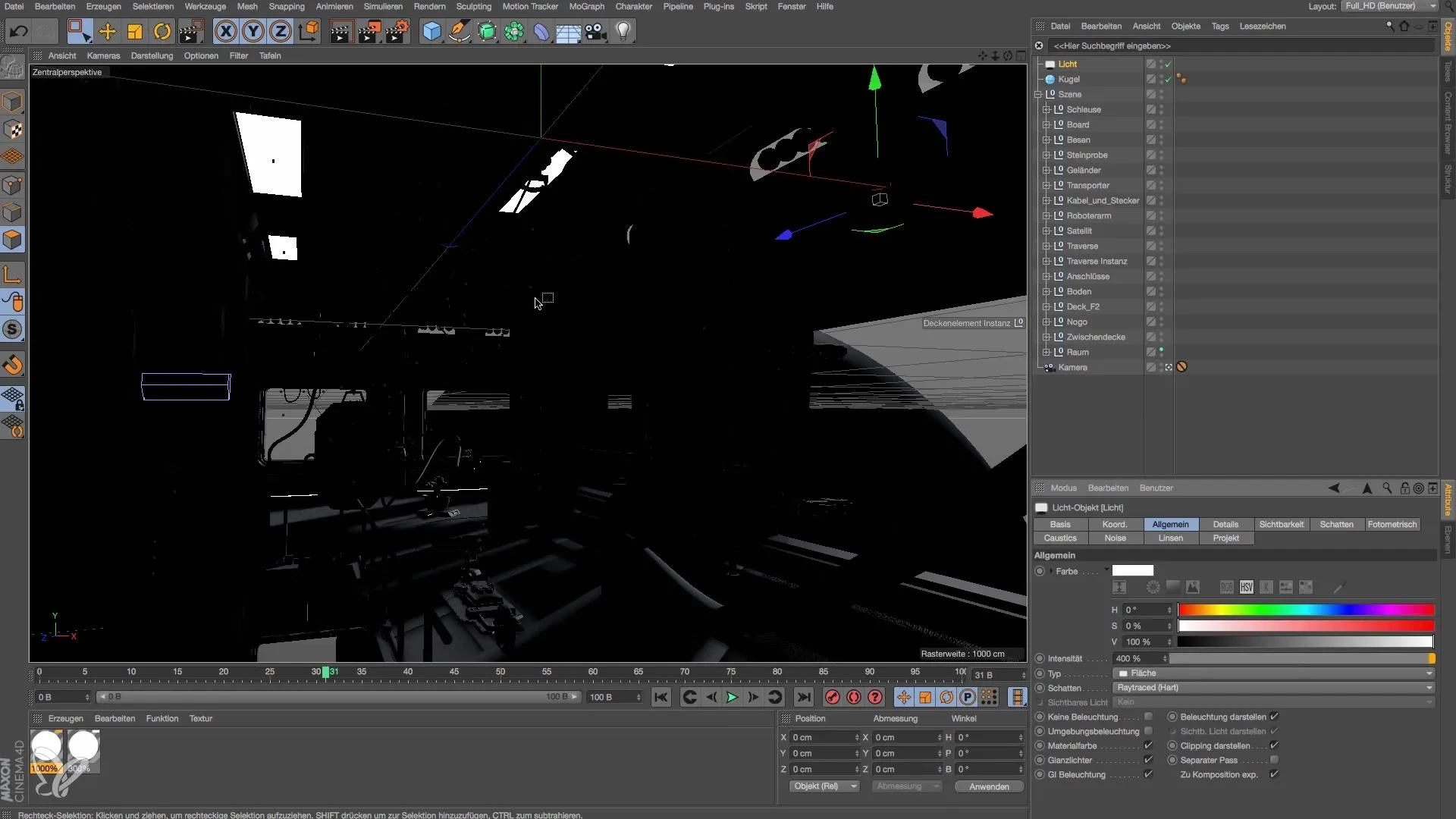Viewport: 1456px width, 819px height.
Task: Toggle Clipping darstellen checkbox
Action: pyautogui.click(x=1274, y=745)
